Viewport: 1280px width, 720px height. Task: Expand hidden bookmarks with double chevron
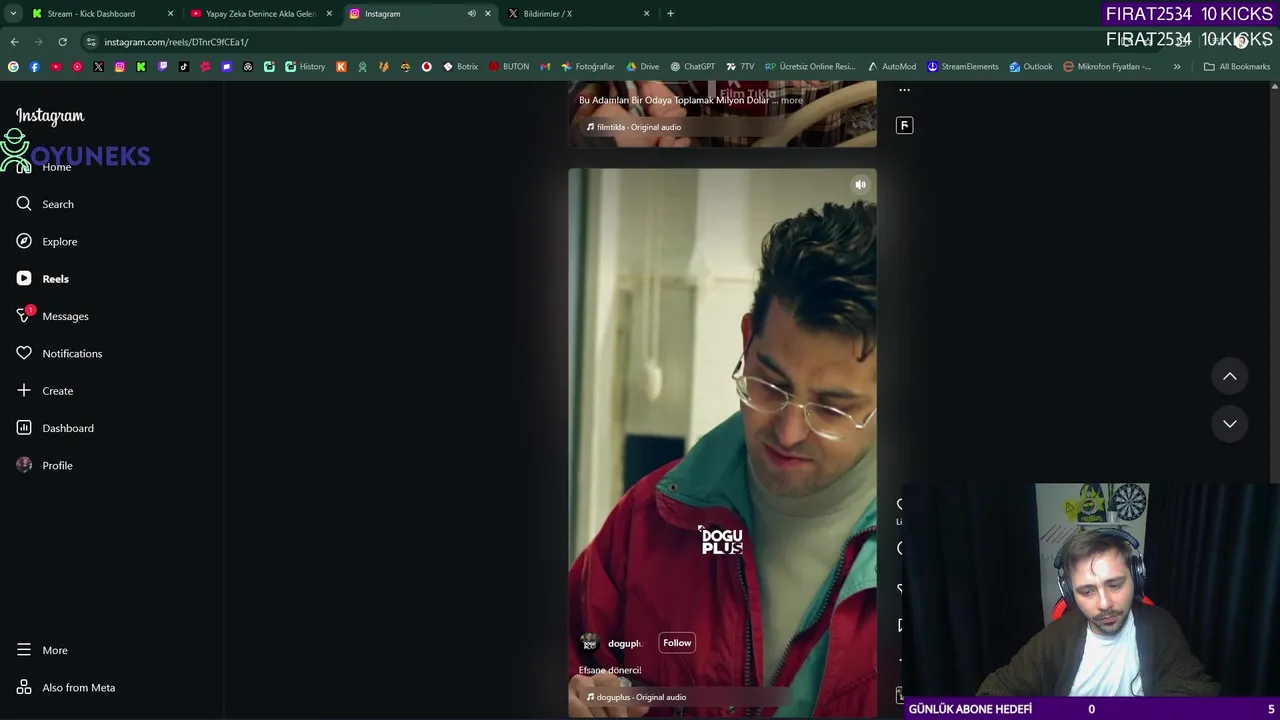[x=1177, y=67]
